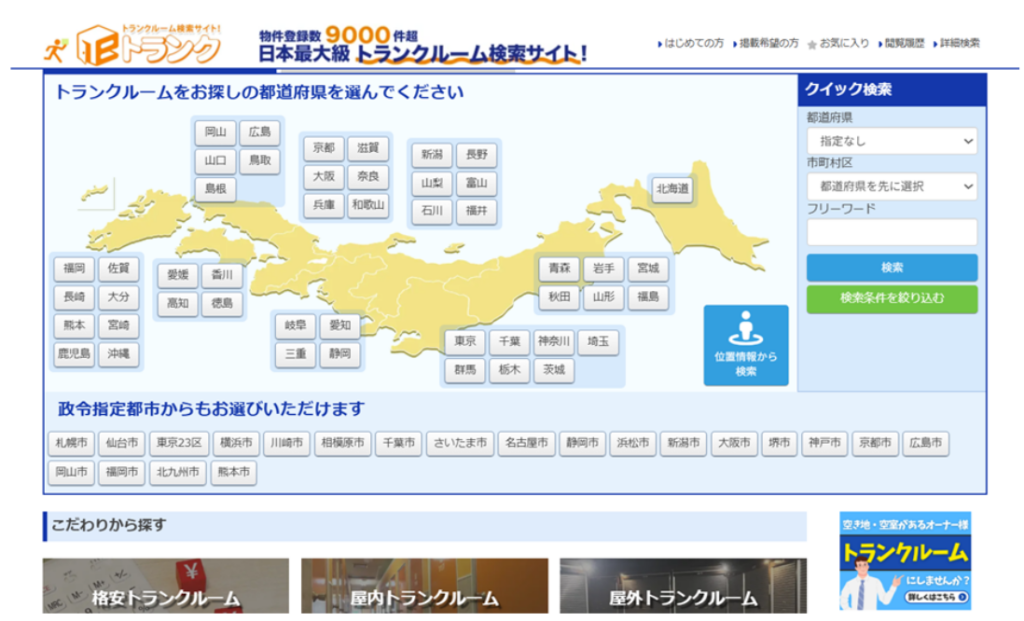Choose 大阪市 designated city
Screen dimensions: 1024x621
click(734, 443)
